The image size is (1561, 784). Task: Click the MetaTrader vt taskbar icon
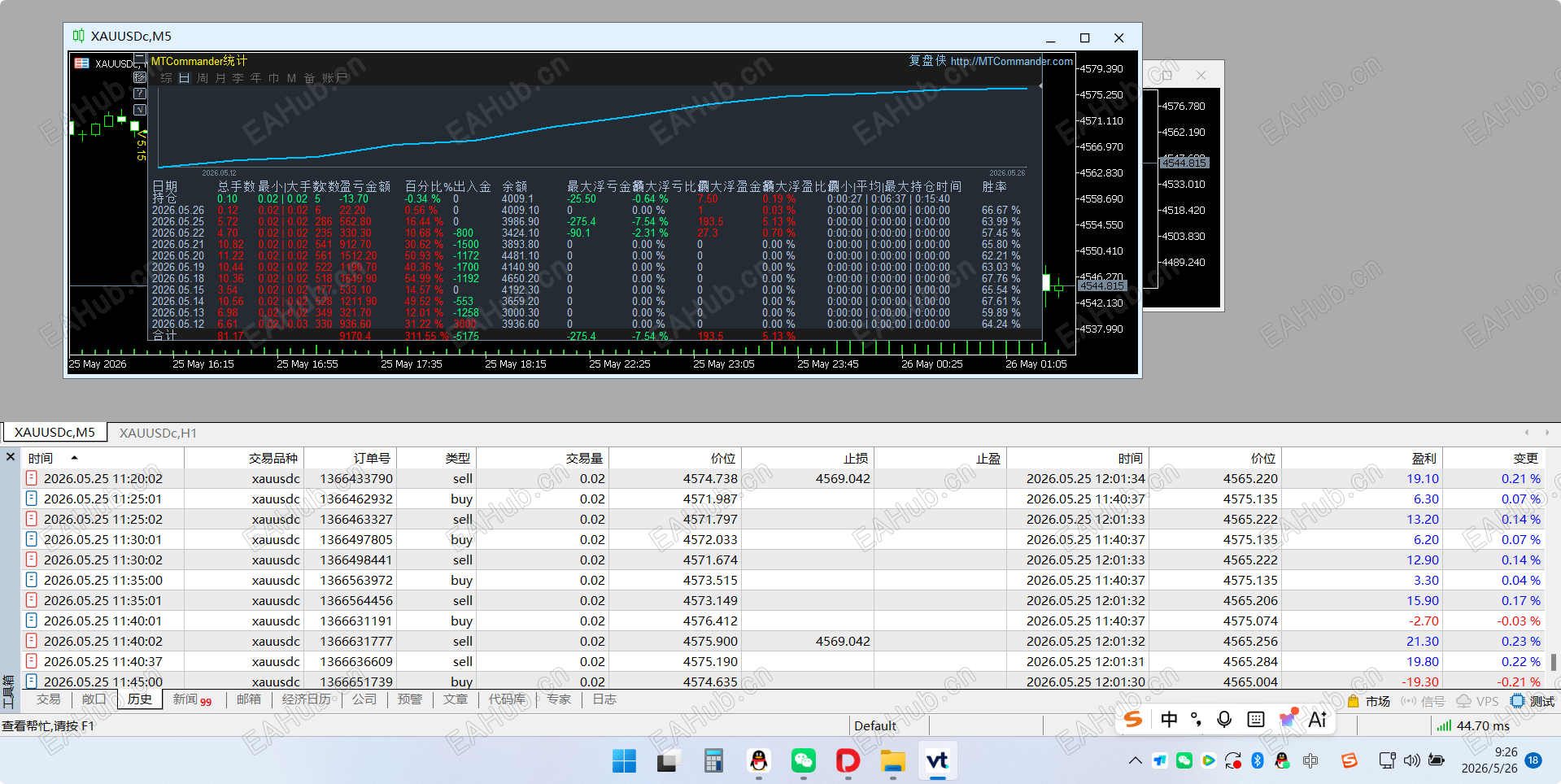[x=937, y=761]
